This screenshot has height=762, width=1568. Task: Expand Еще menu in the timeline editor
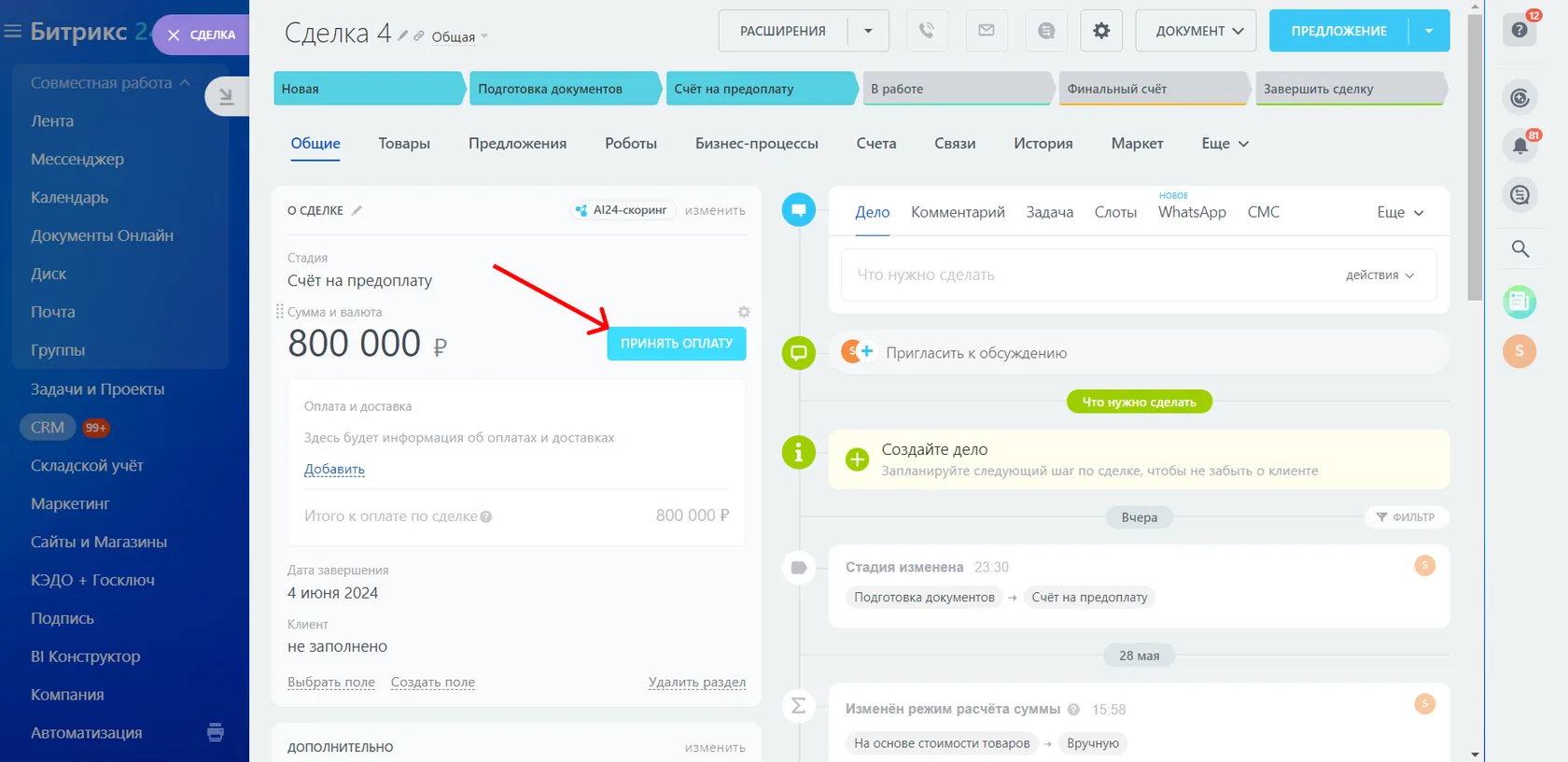pos(1400,213)
